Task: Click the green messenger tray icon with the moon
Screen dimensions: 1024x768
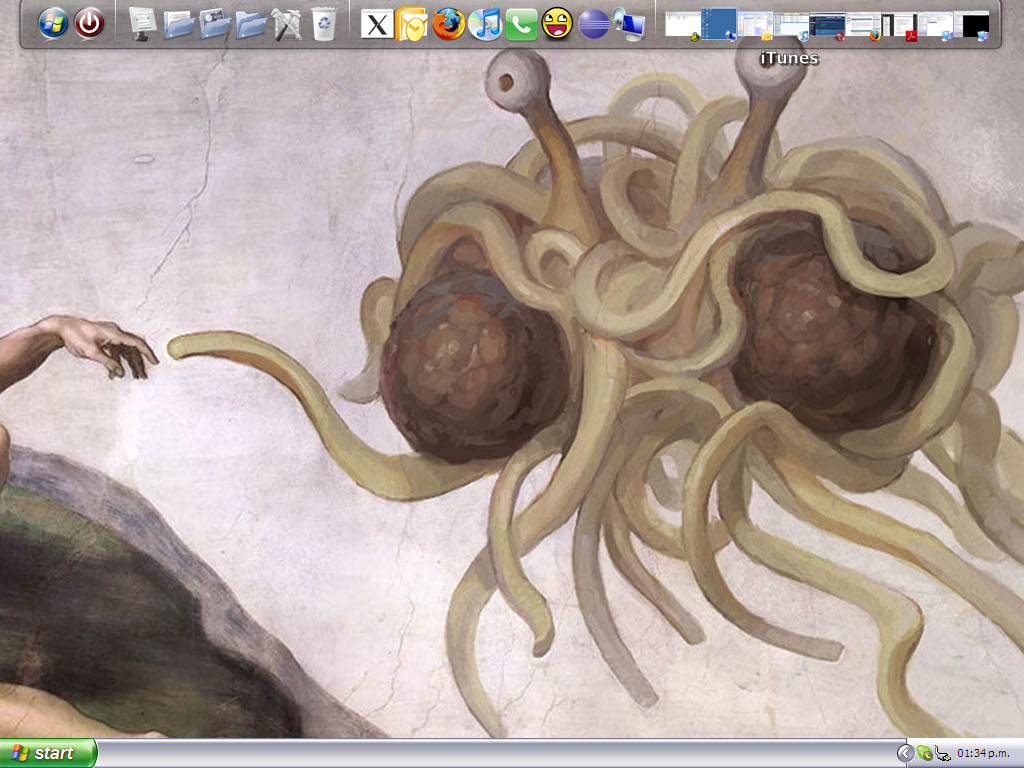Action: tap(924, 754)
